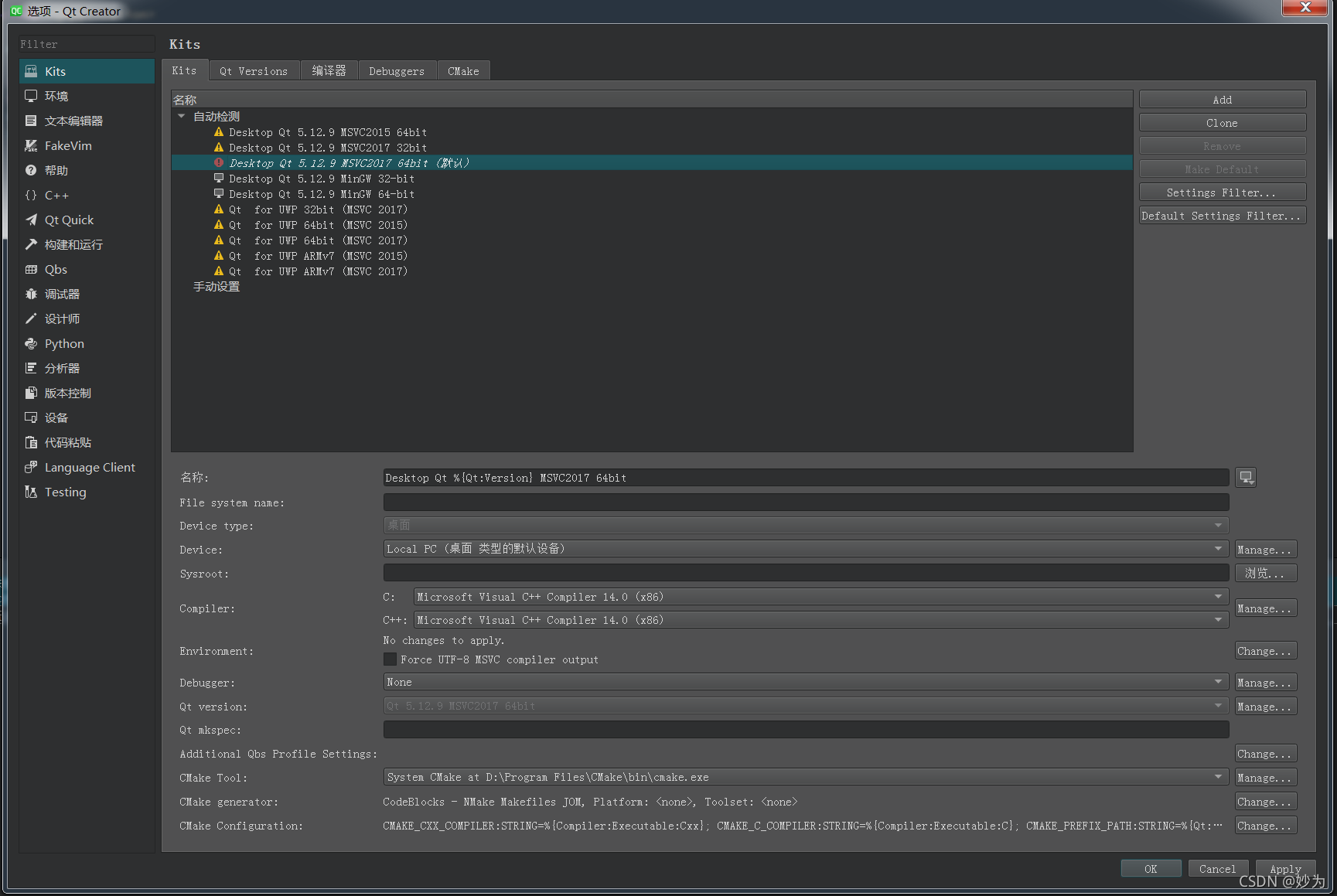1337x896 pixels.
Task: Open the 帮助 help icon
Action: click(x=31, y=170)
